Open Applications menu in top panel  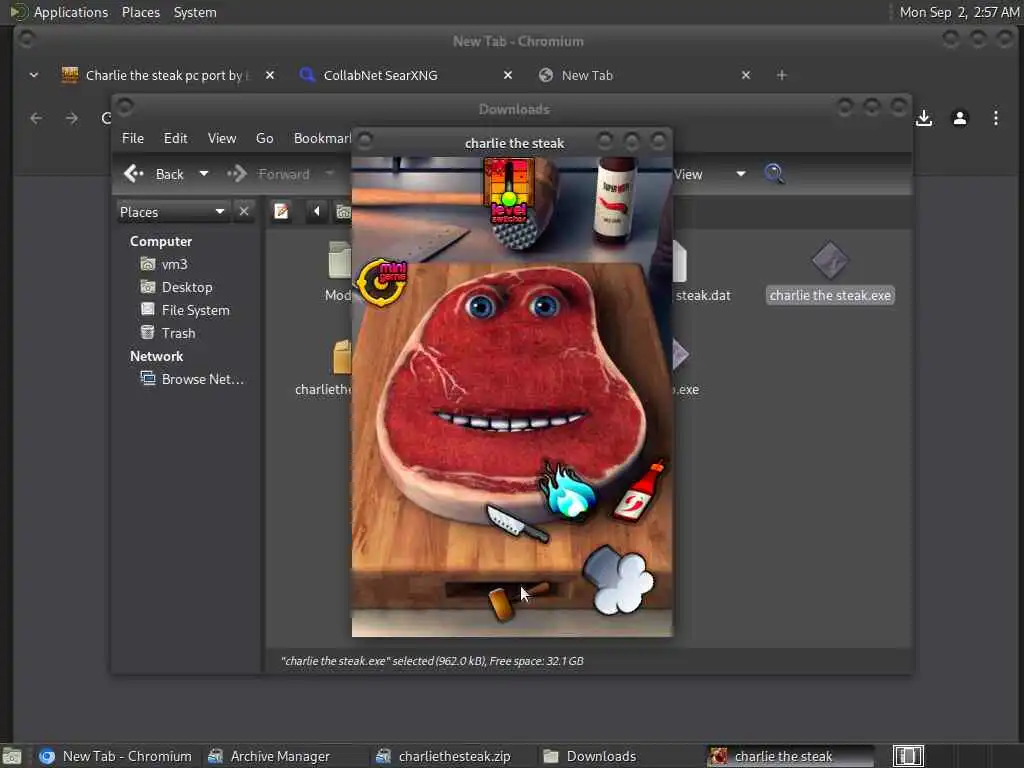(x=71, y=12)
